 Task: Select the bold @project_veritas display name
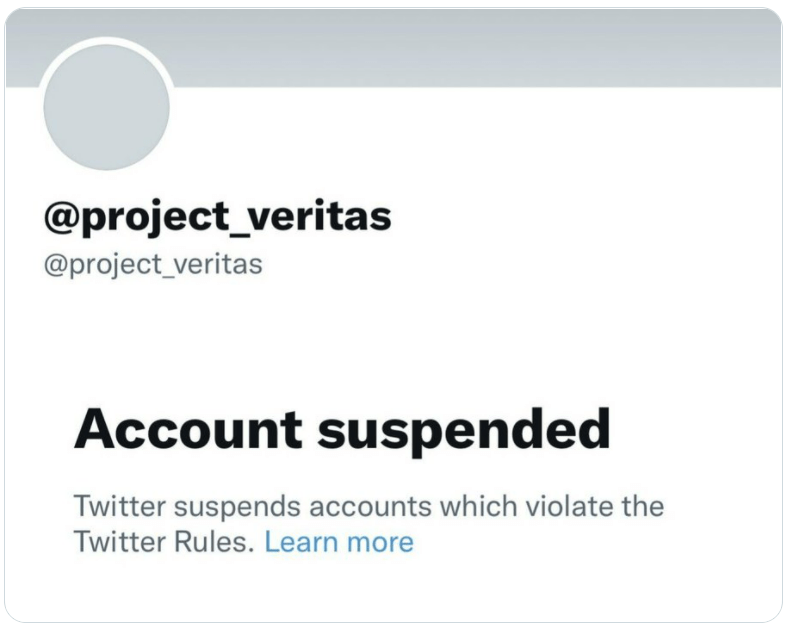(217, 217)
